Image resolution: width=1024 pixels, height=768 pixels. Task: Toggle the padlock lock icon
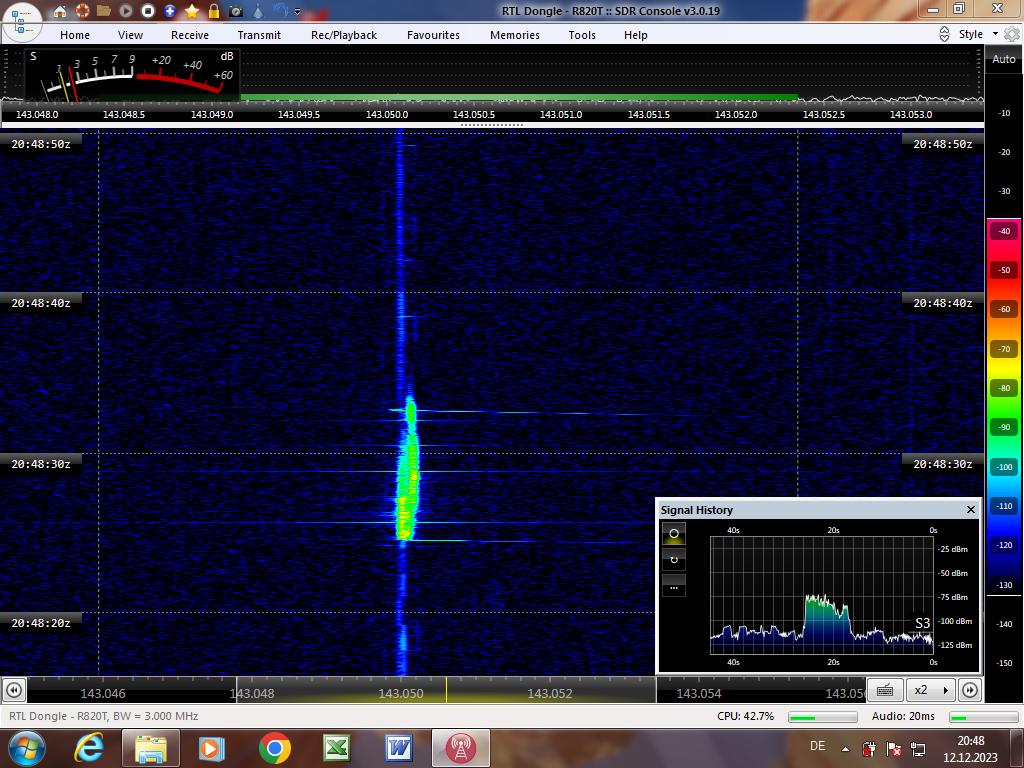coord(214,10)
